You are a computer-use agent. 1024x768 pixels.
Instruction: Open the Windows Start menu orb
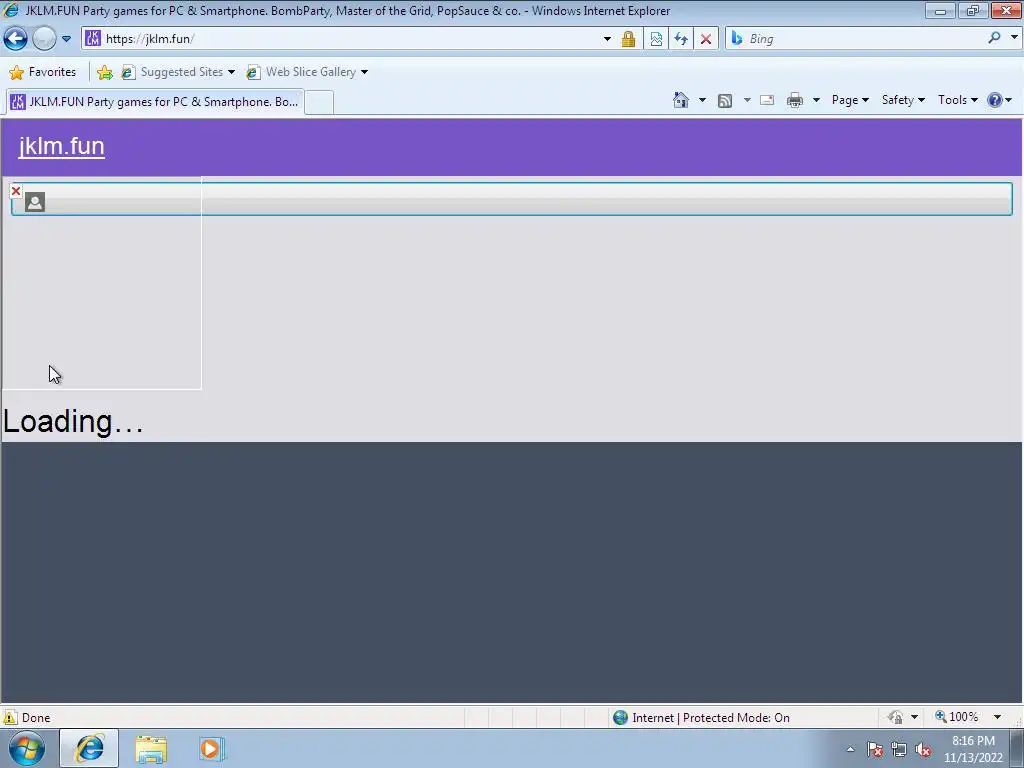coord(26,748)
